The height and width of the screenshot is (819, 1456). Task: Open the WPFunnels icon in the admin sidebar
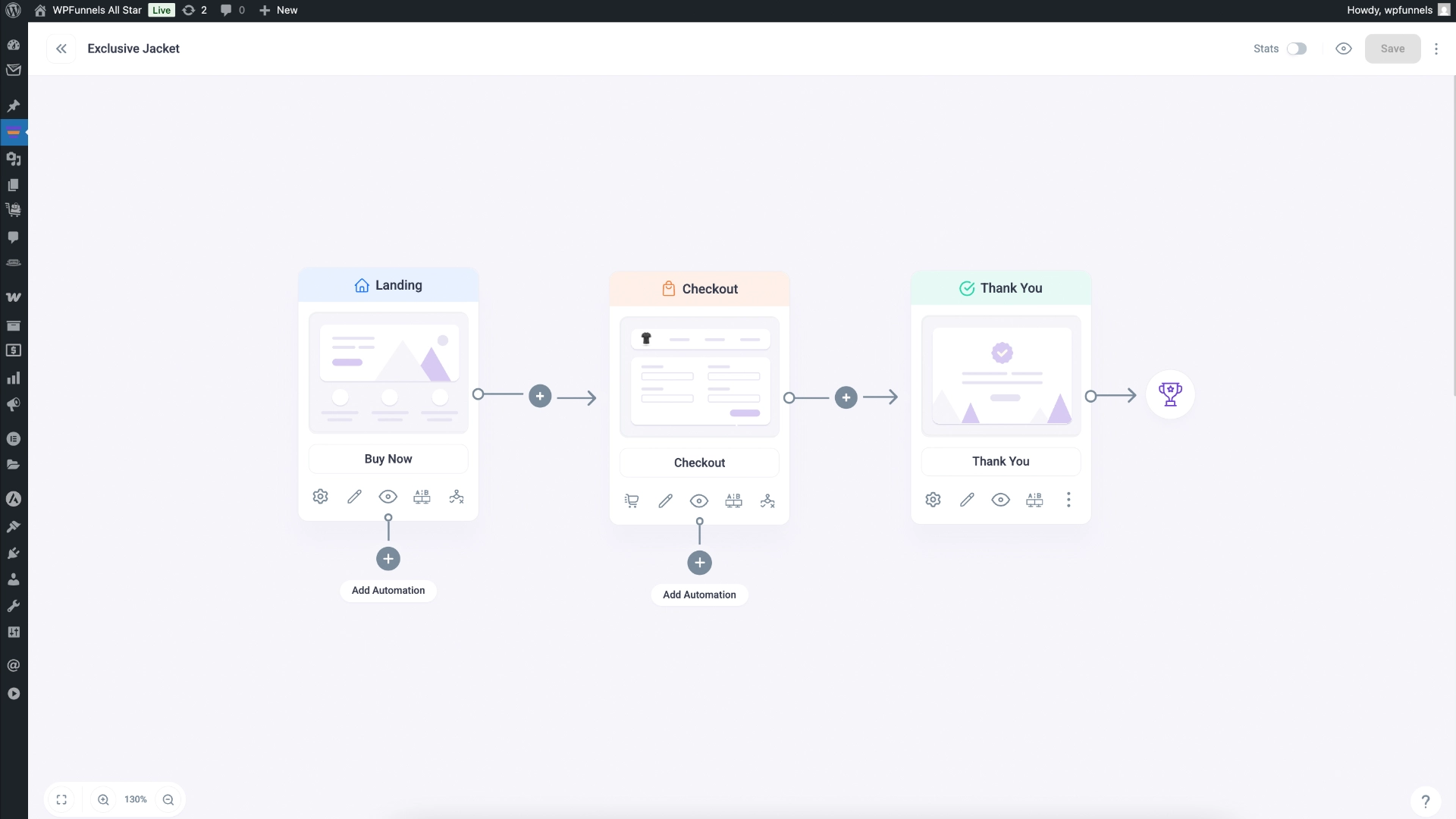click(14, 132)
